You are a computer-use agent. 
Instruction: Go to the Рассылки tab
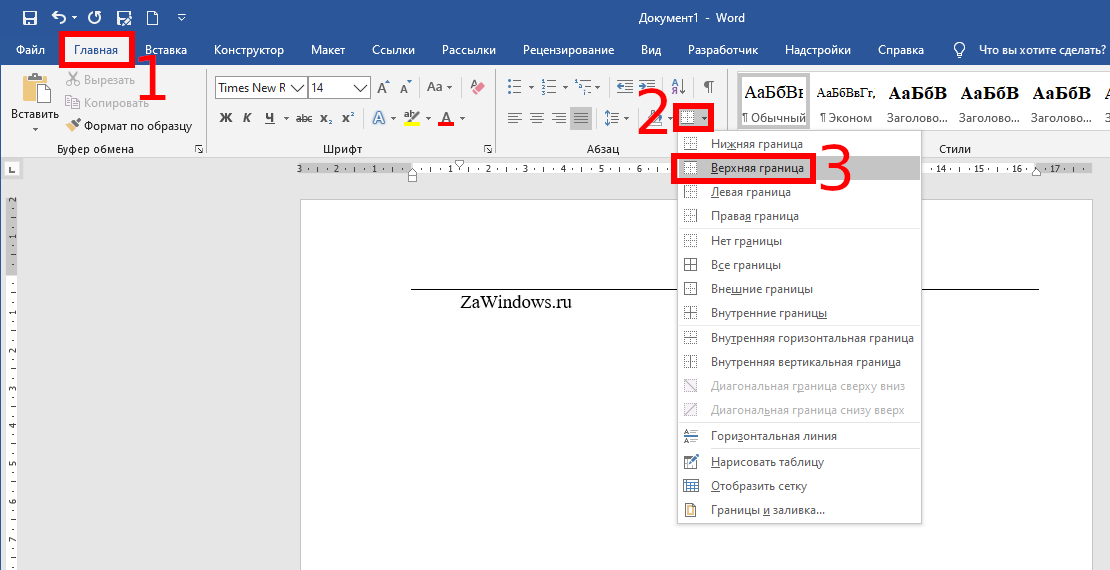469,50
